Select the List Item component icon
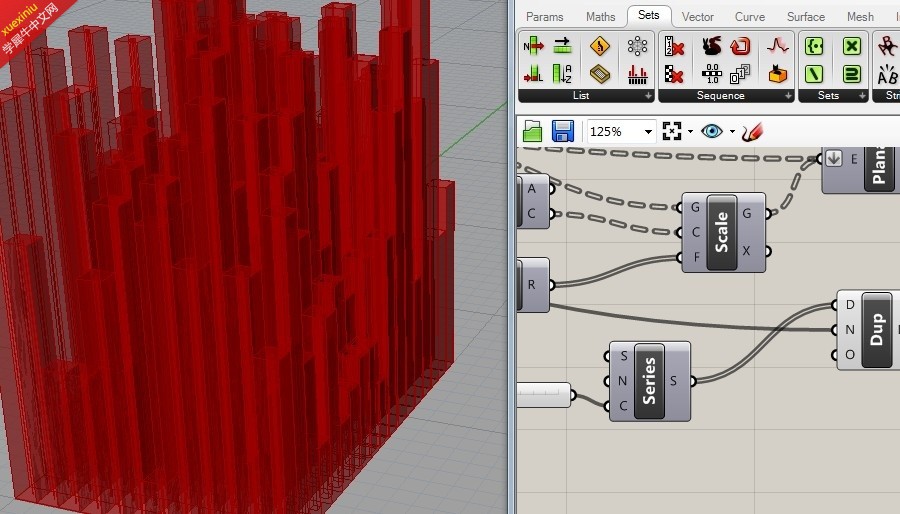Image resolution: width=900 pixels, height=514 pixels. pos(533,46)
